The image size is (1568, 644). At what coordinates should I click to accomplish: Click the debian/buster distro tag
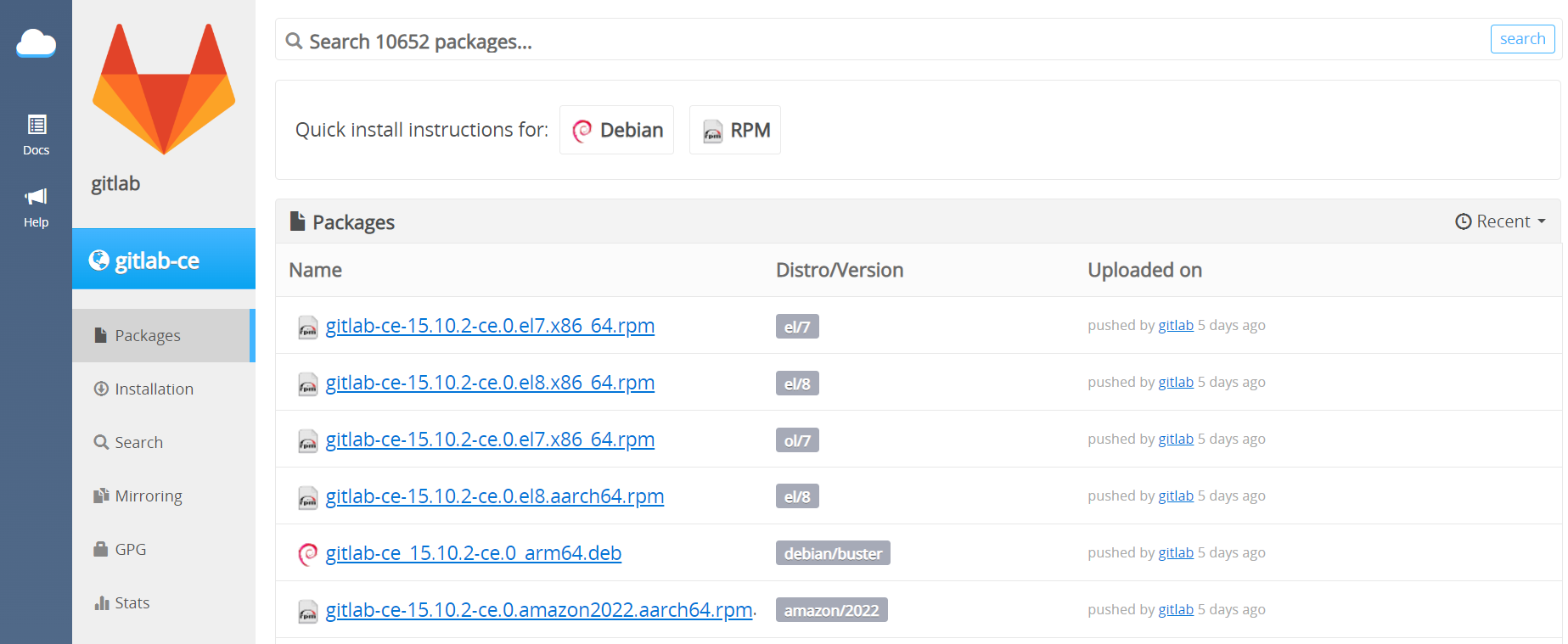point(833,553)
